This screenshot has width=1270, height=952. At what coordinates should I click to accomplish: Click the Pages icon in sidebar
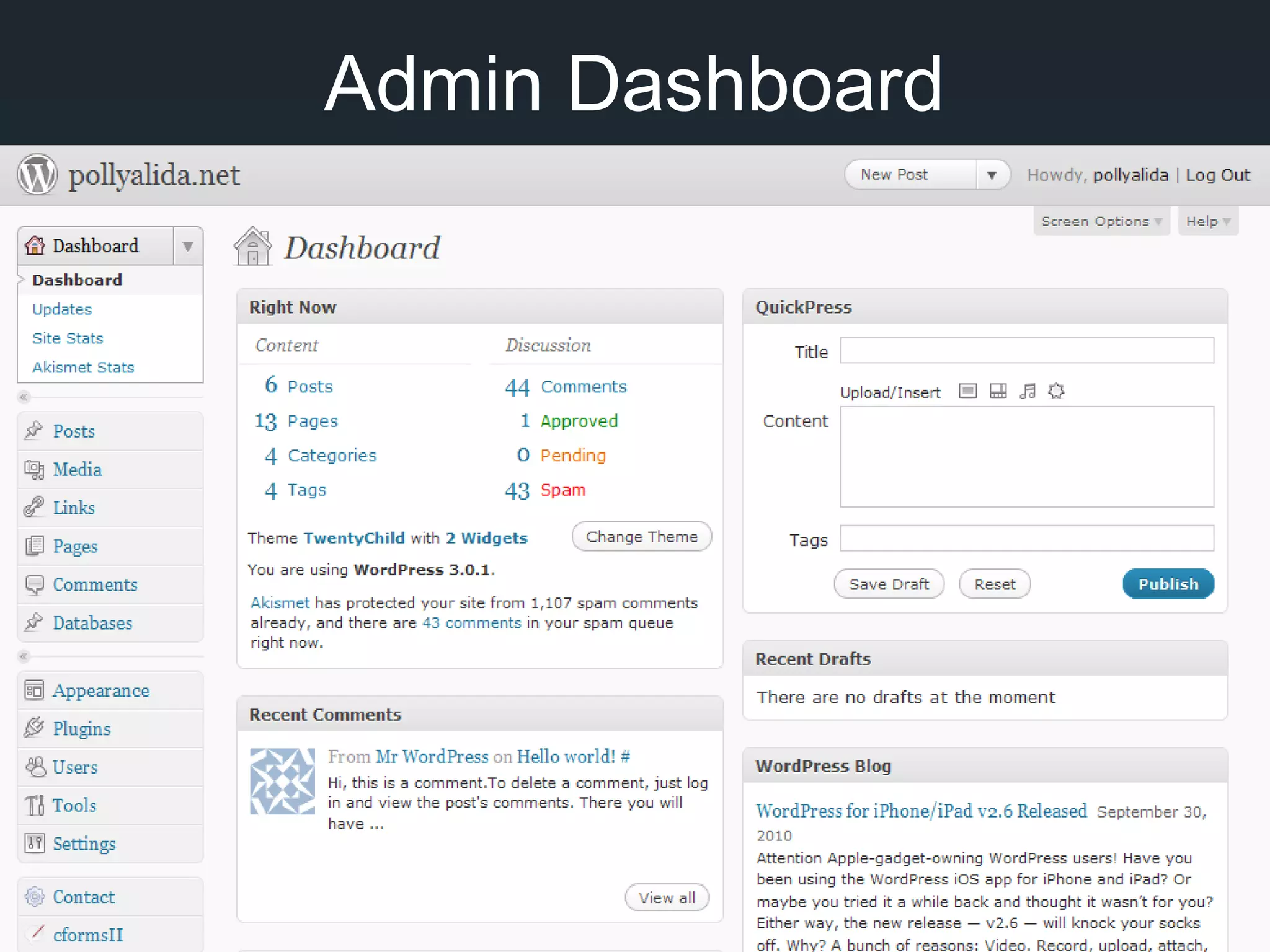pyautogui.click(x=34, y=545)
